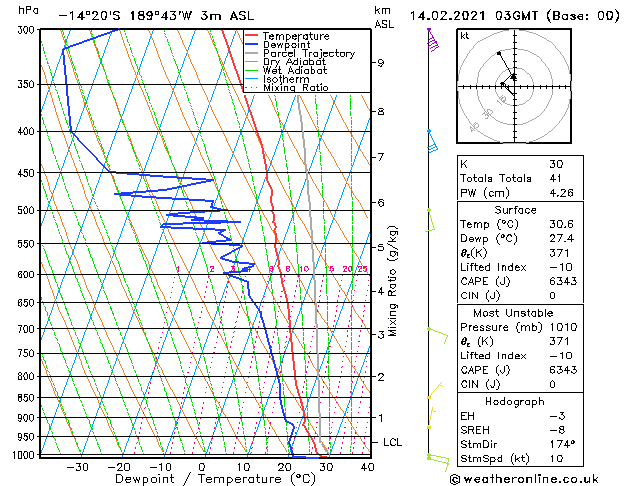Select the green surface wind barb at 1000 hPa

pyautogui.click(x=438, y=462)
